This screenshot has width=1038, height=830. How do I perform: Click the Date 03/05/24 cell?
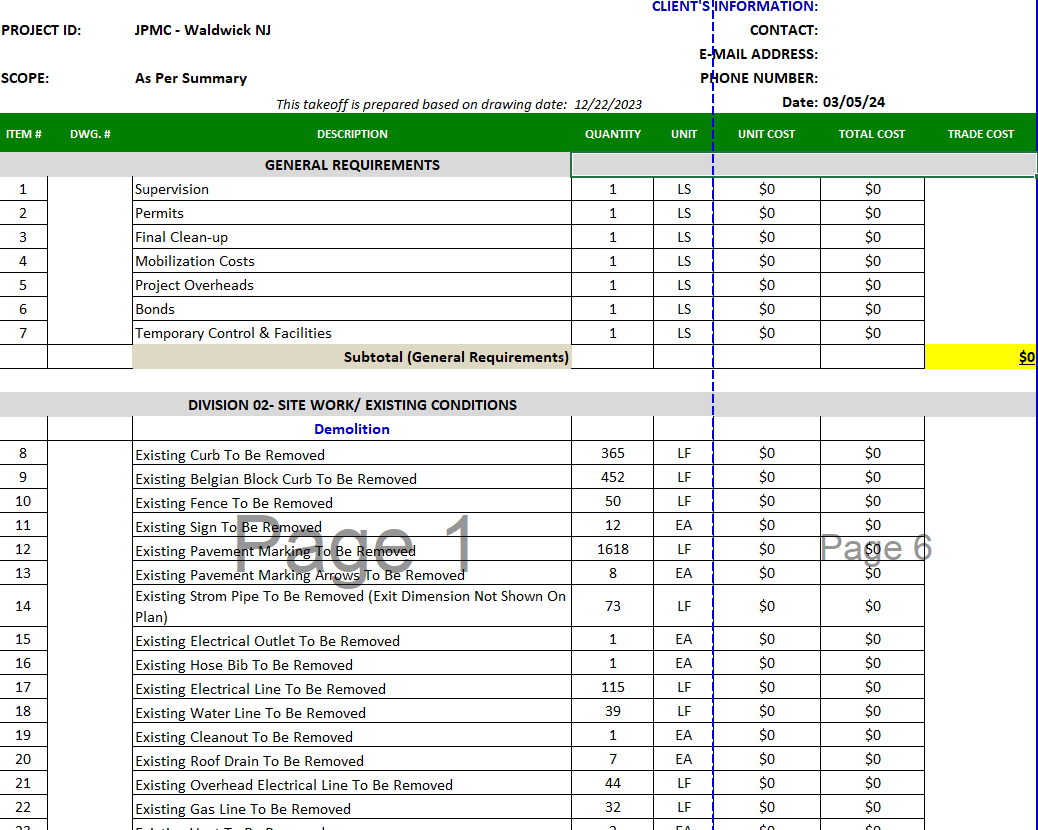pos(833,102)
